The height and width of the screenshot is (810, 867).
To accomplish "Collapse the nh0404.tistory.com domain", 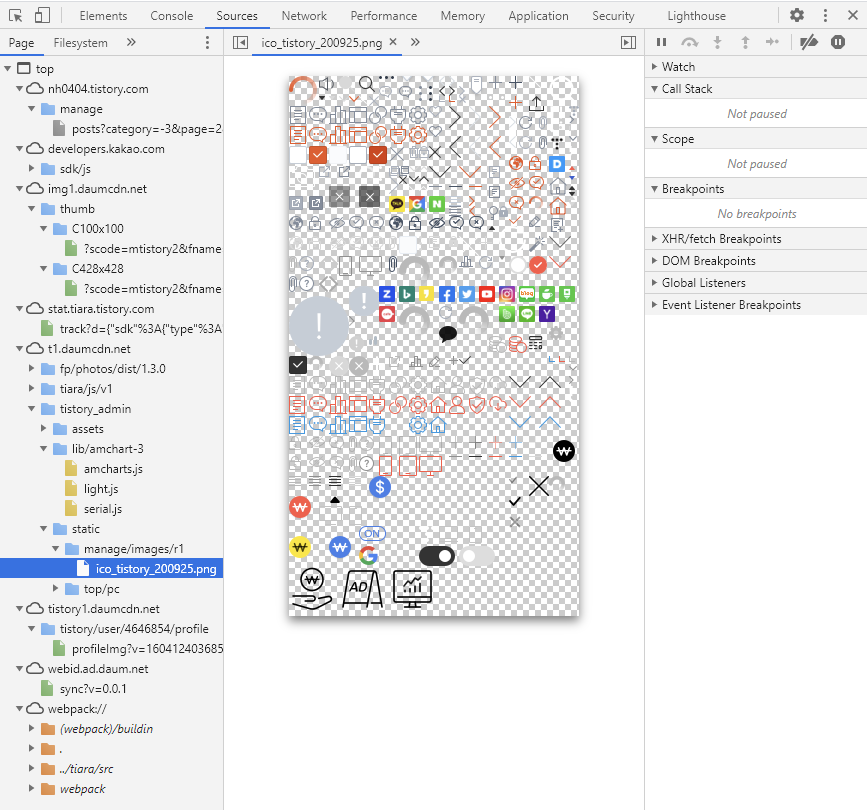I will (19, 88).
